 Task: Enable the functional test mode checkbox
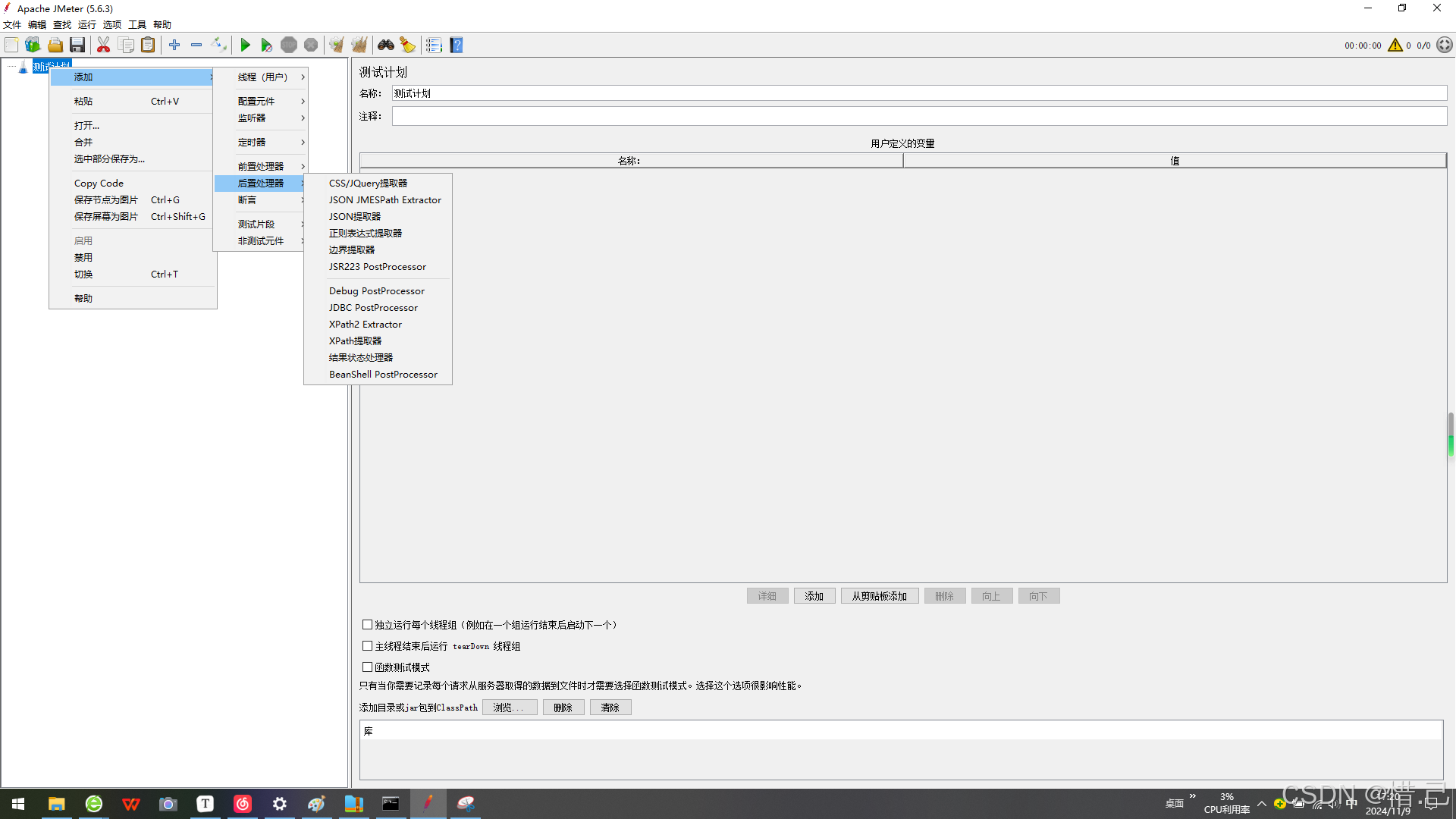coord(367,667)
